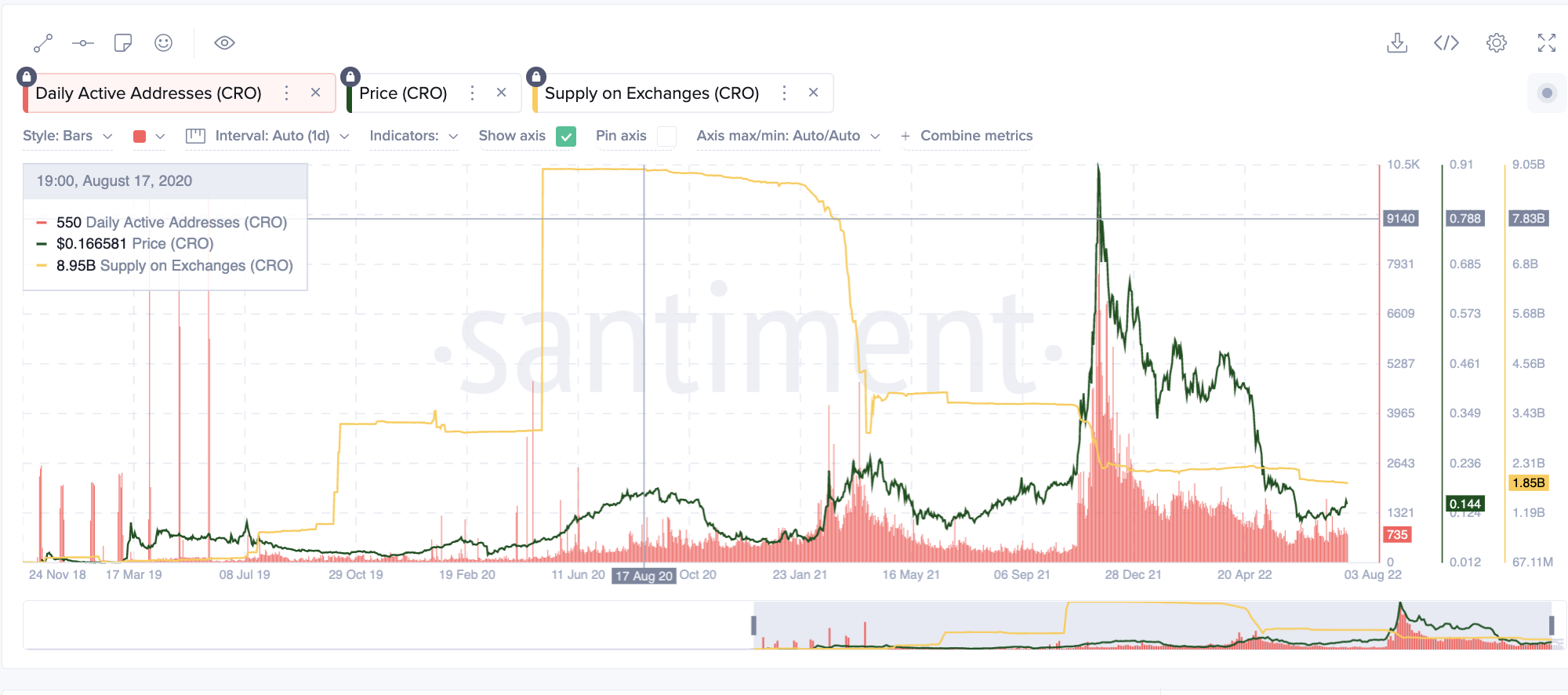The image size is (1568, 695).
Task: Click the right range handle in minimap
Action: click(x=1552, y=625)
